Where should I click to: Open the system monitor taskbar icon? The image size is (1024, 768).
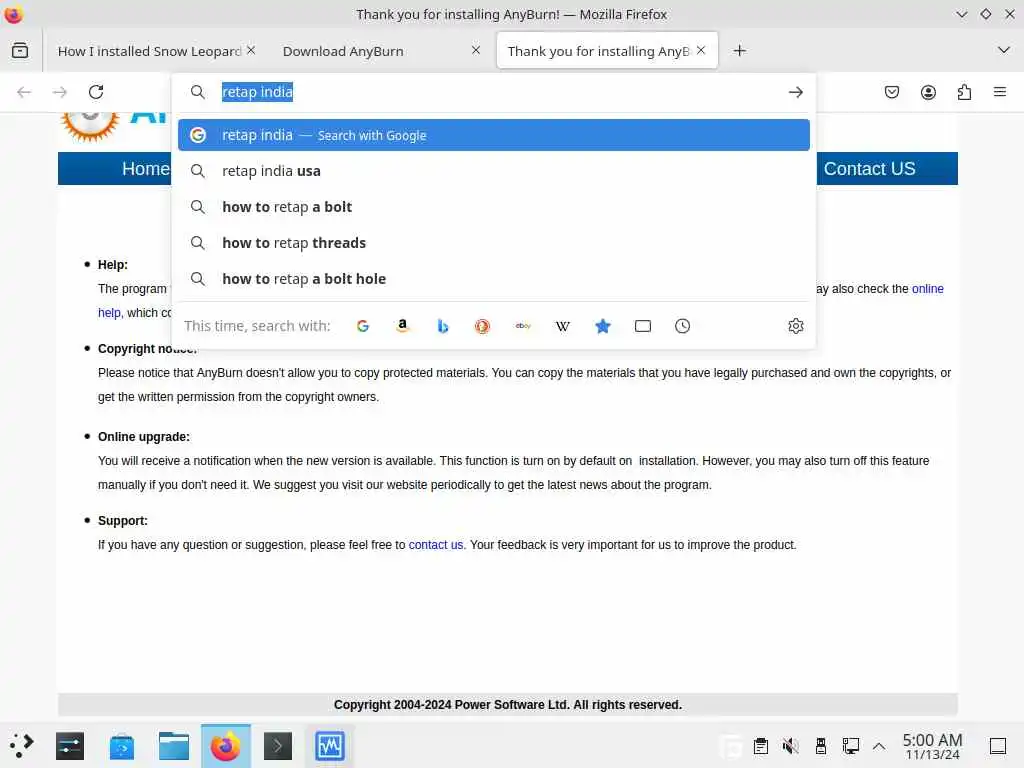coord(330,746)
